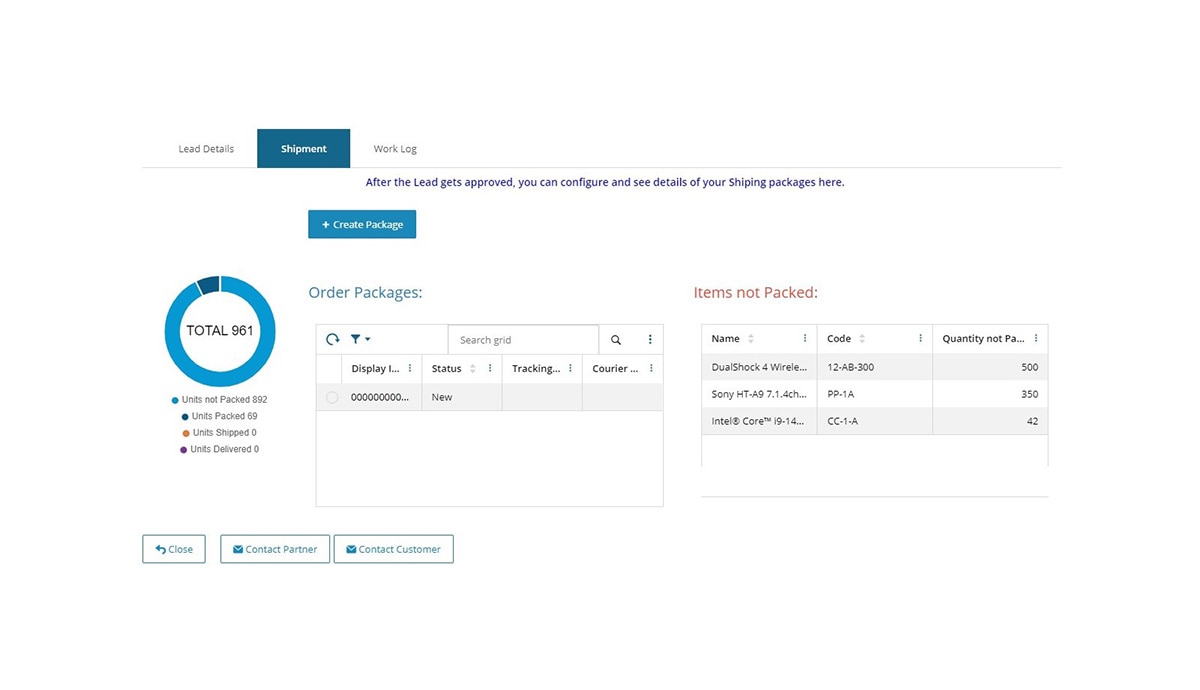Click the refresh icon in Order Packages grid
Screen dimensions: 1200x690
[332, 340]
